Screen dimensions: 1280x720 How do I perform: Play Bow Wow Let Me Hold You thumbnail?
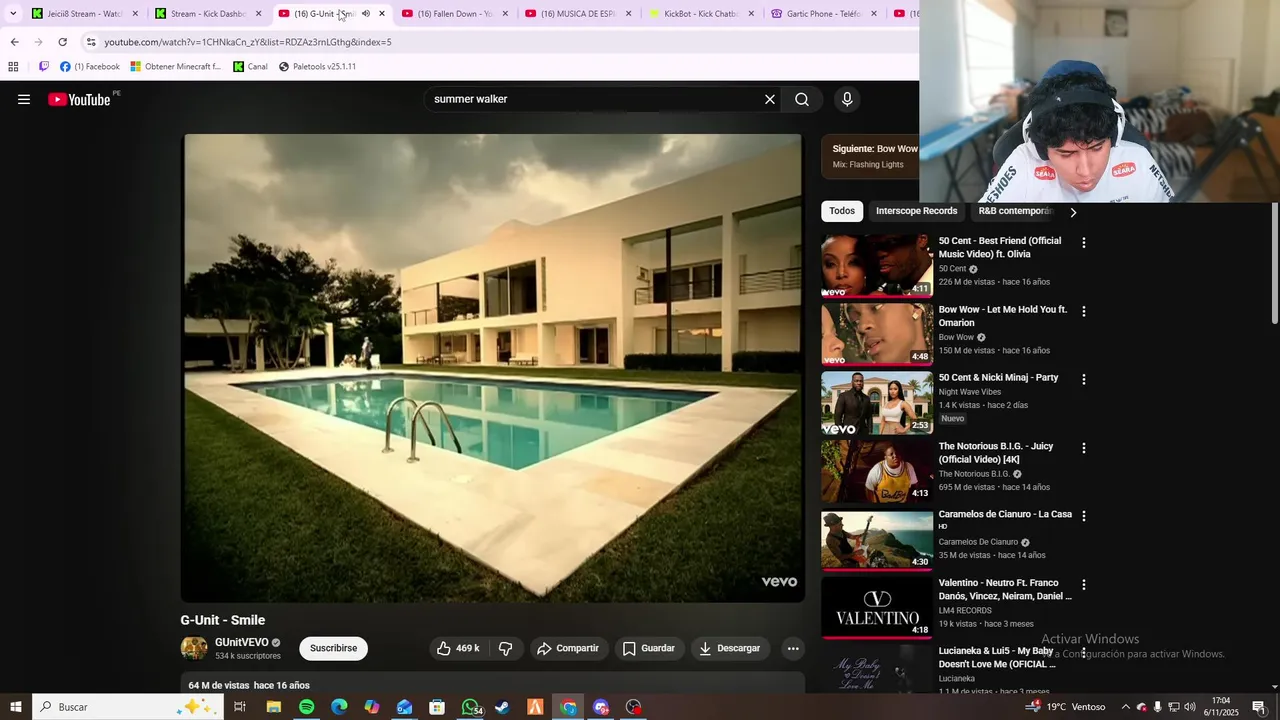[877, 334]
